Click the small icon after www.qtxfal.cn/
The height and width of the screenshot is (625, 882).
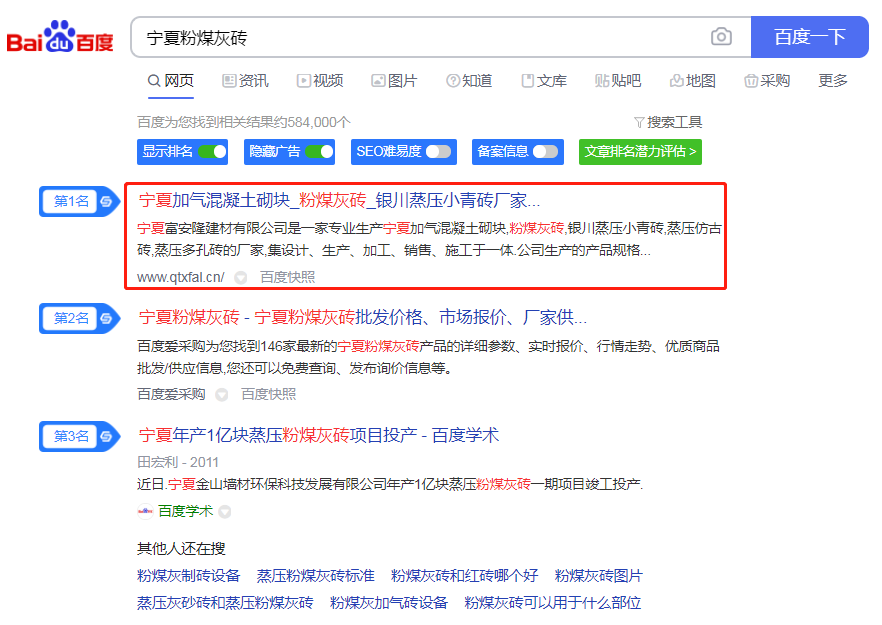pos(241,277)
